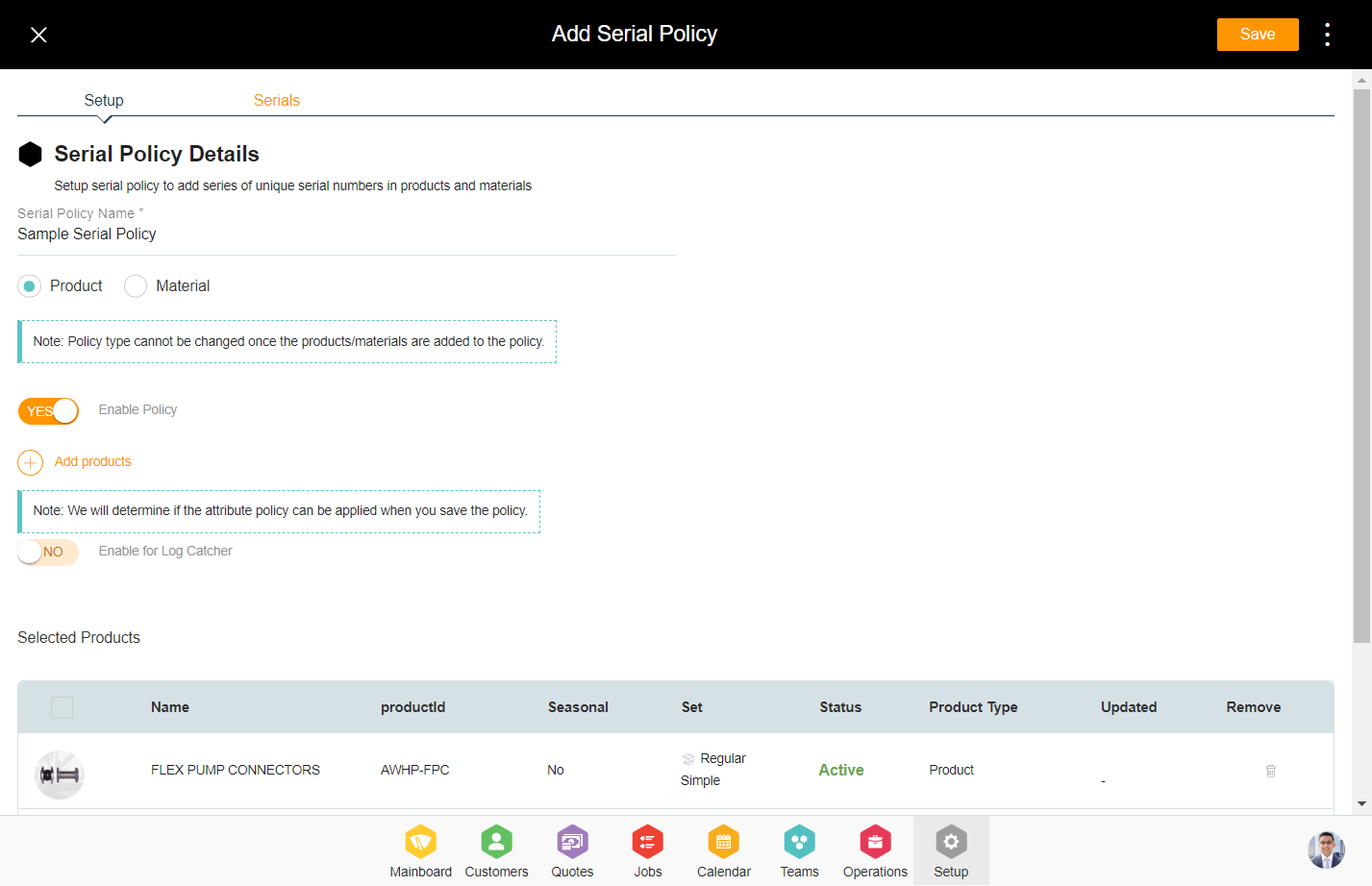Click the AWHP-FPC product id cell
Viewport: 1372px width, 886px height.
click(414, 770)
